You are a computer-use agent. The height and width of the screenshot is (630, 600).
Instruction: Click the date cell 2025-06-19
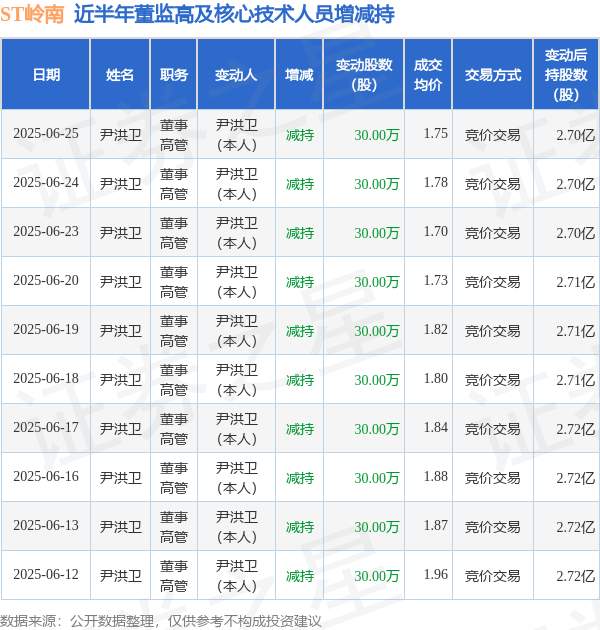[x=46, y=330]
